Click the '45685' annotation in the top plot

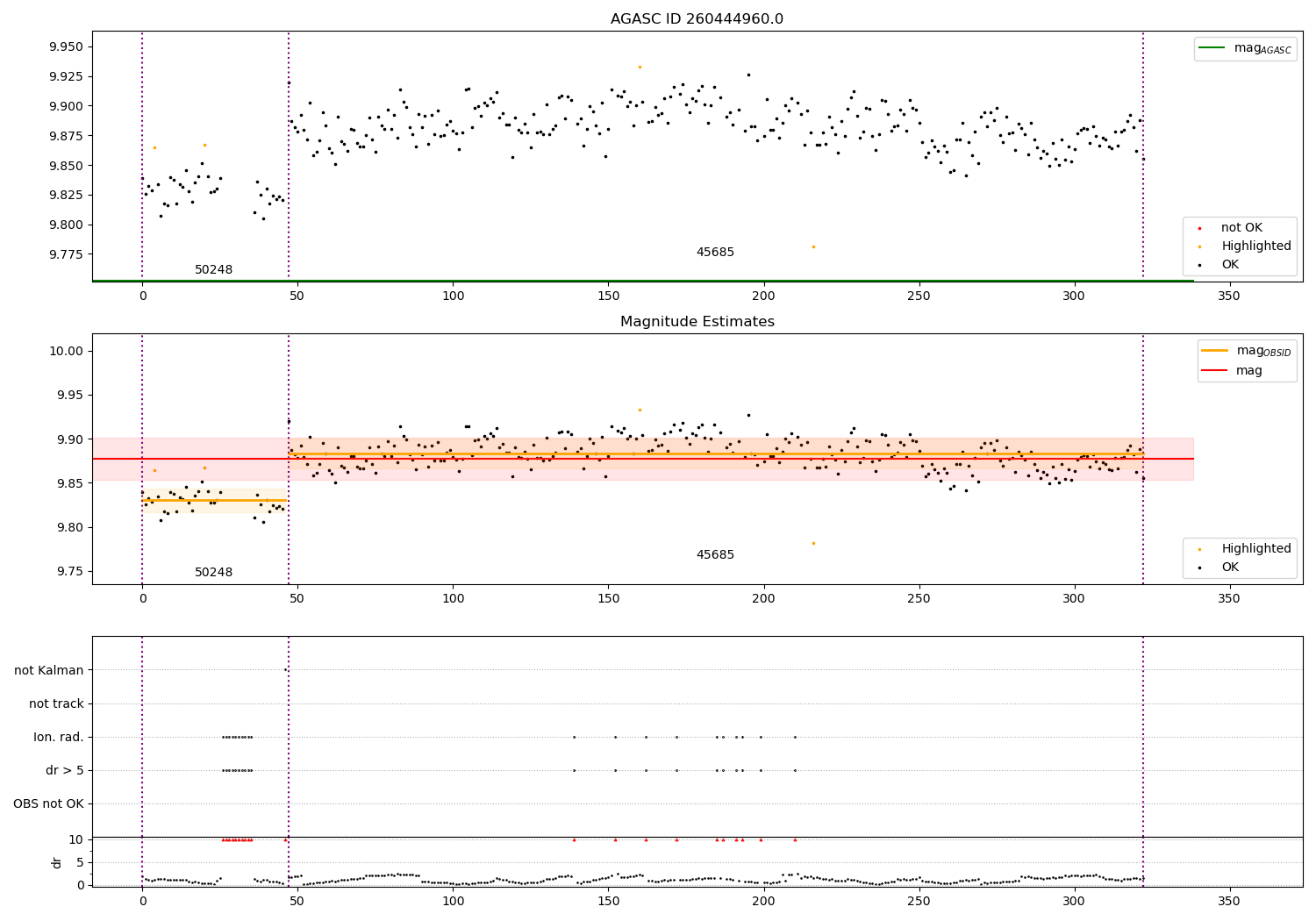click(x=715, y=253)
